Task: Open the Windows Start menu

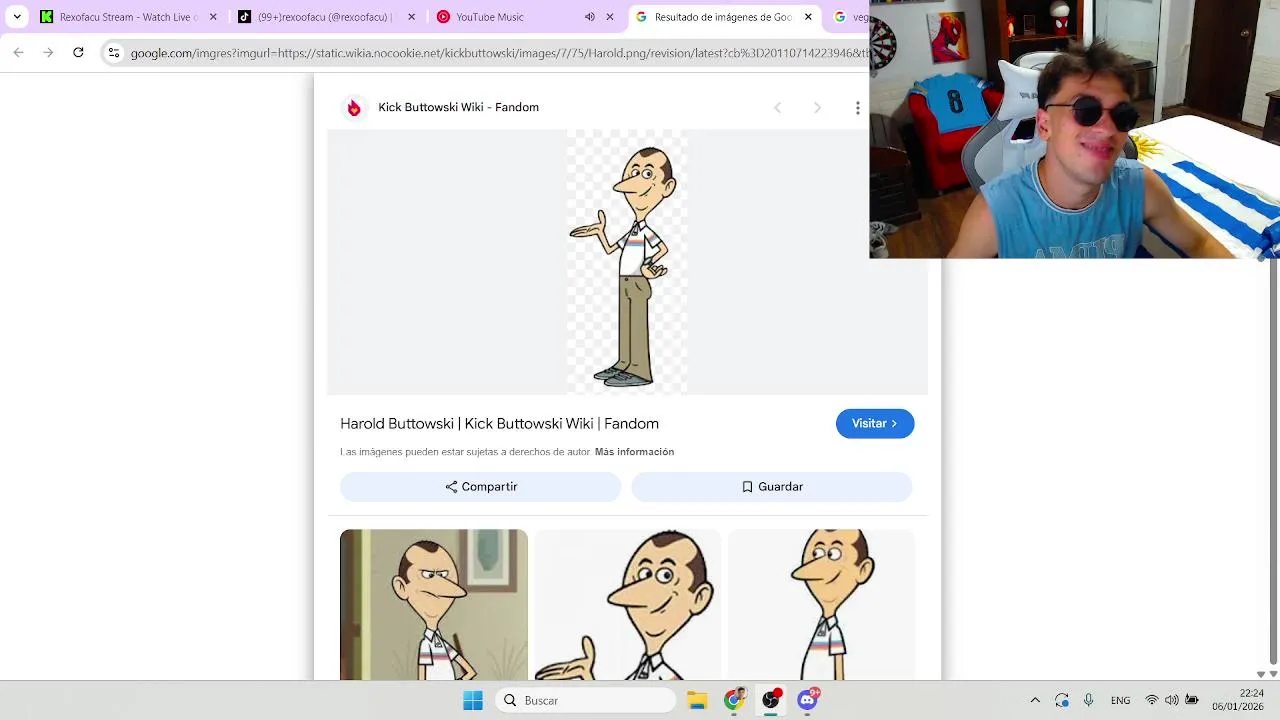Action: tap(473, 700)
